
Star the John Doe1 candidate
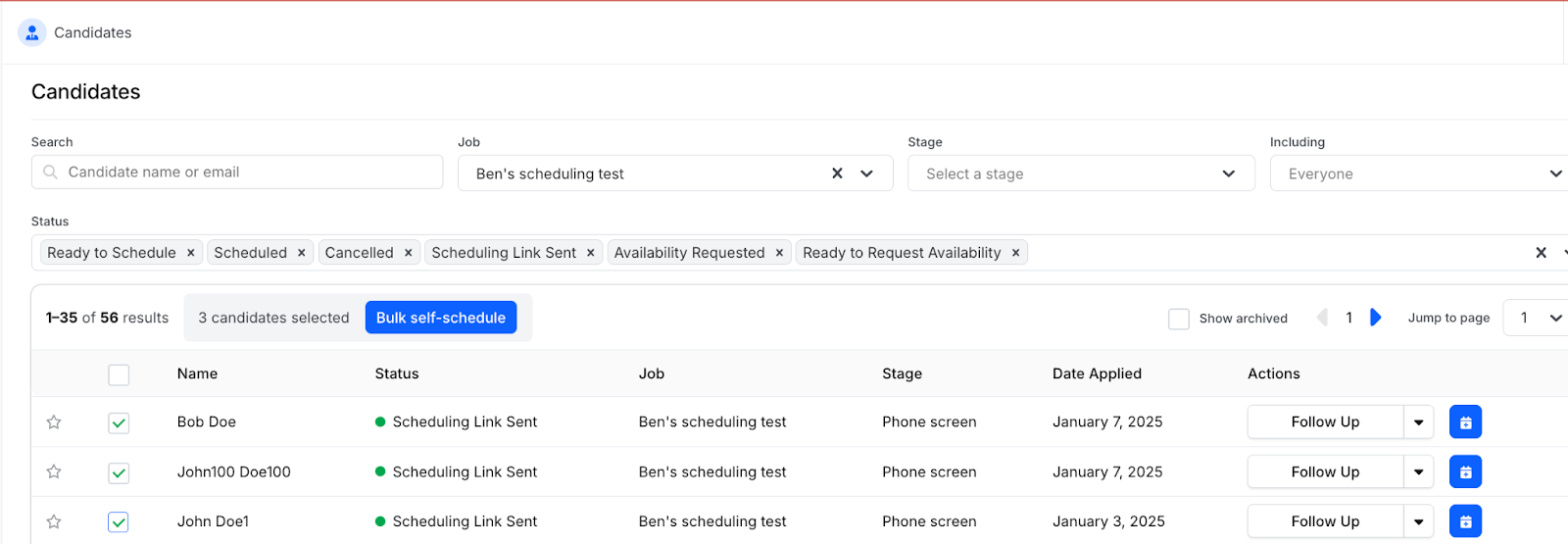54,522
